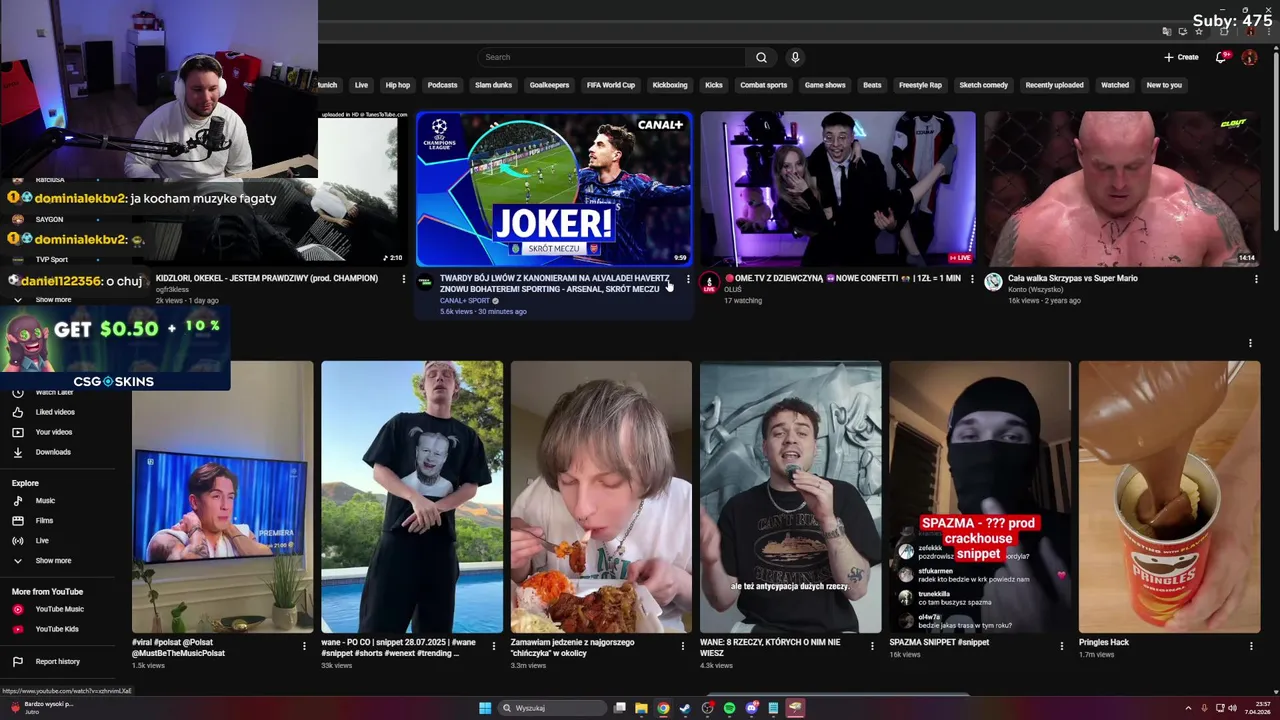1280x720 pixels.
Task: Open Discord from the taskbar
Action: coord(751,708)
